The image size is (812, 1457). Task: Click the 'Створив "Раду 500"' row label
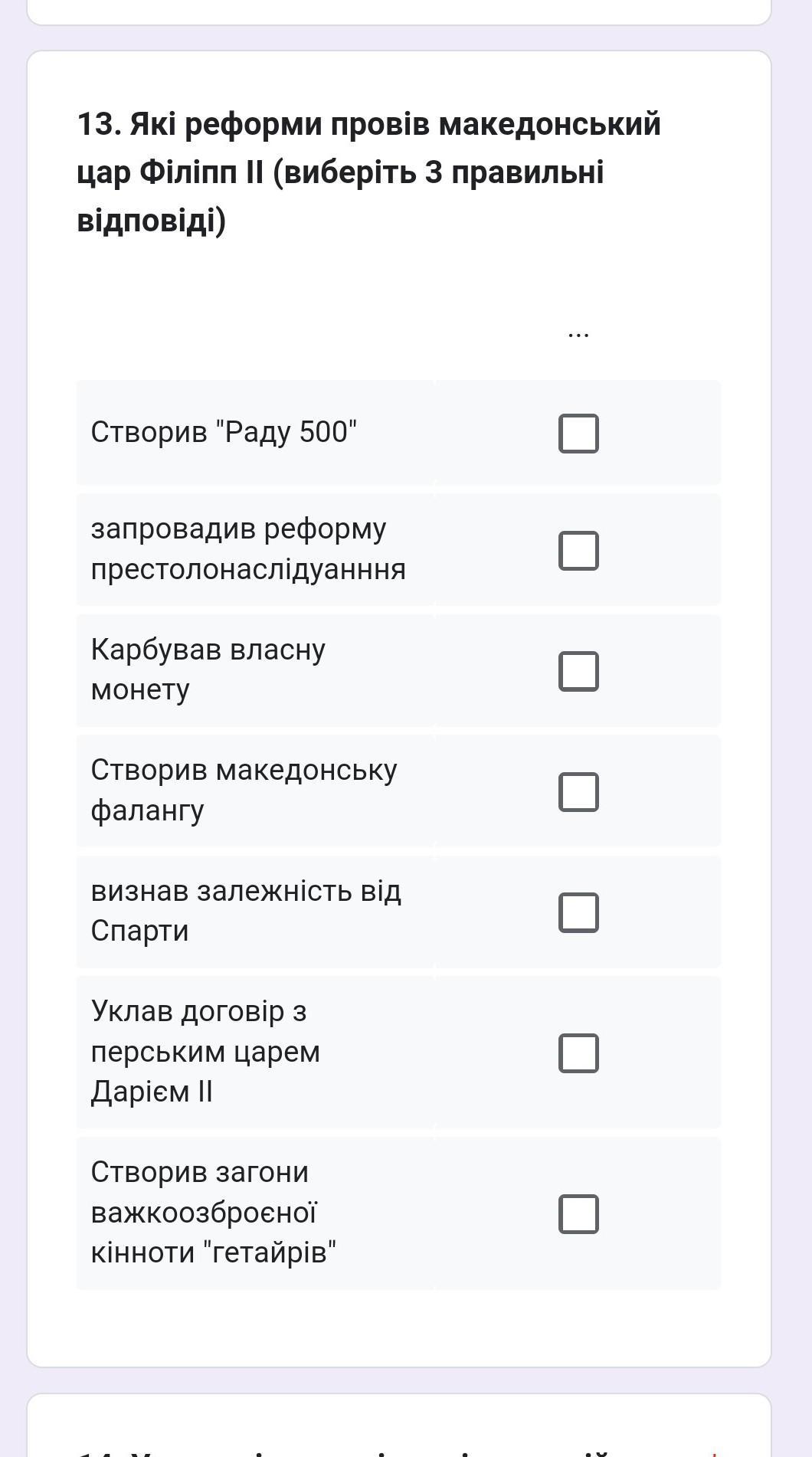click(224, 432)
